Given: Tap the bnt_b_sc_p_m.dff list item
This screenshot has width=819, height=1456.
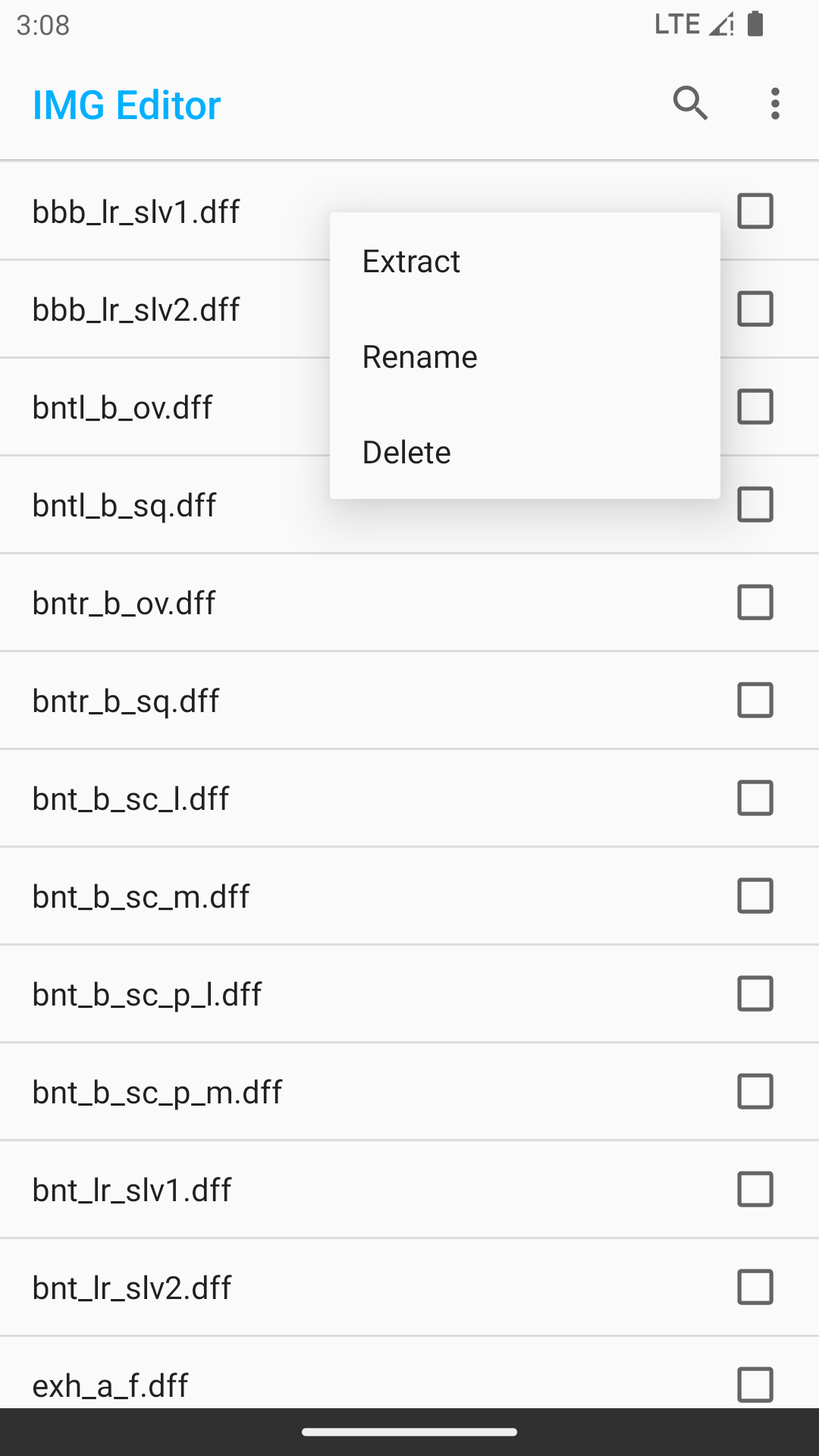Looking at the screenshot, I should pos(409,1091).
